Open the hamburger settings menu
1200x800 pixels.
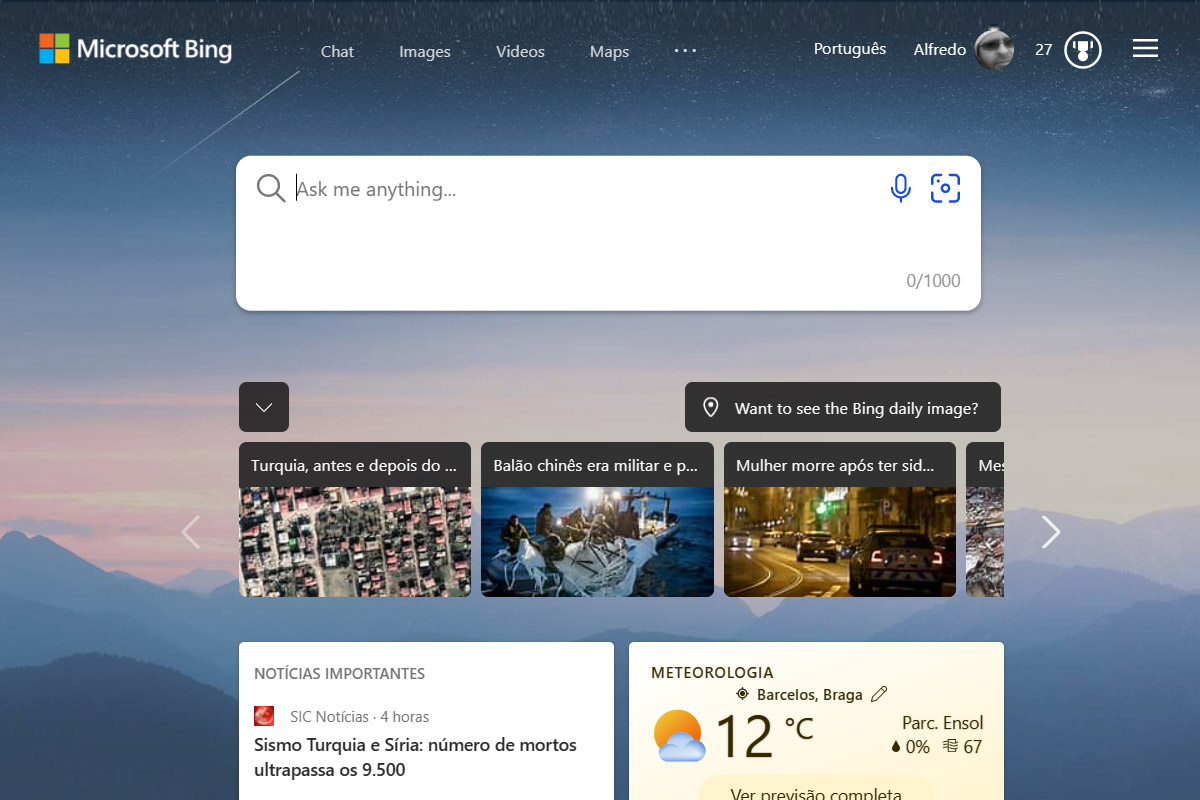point(1145,49)
